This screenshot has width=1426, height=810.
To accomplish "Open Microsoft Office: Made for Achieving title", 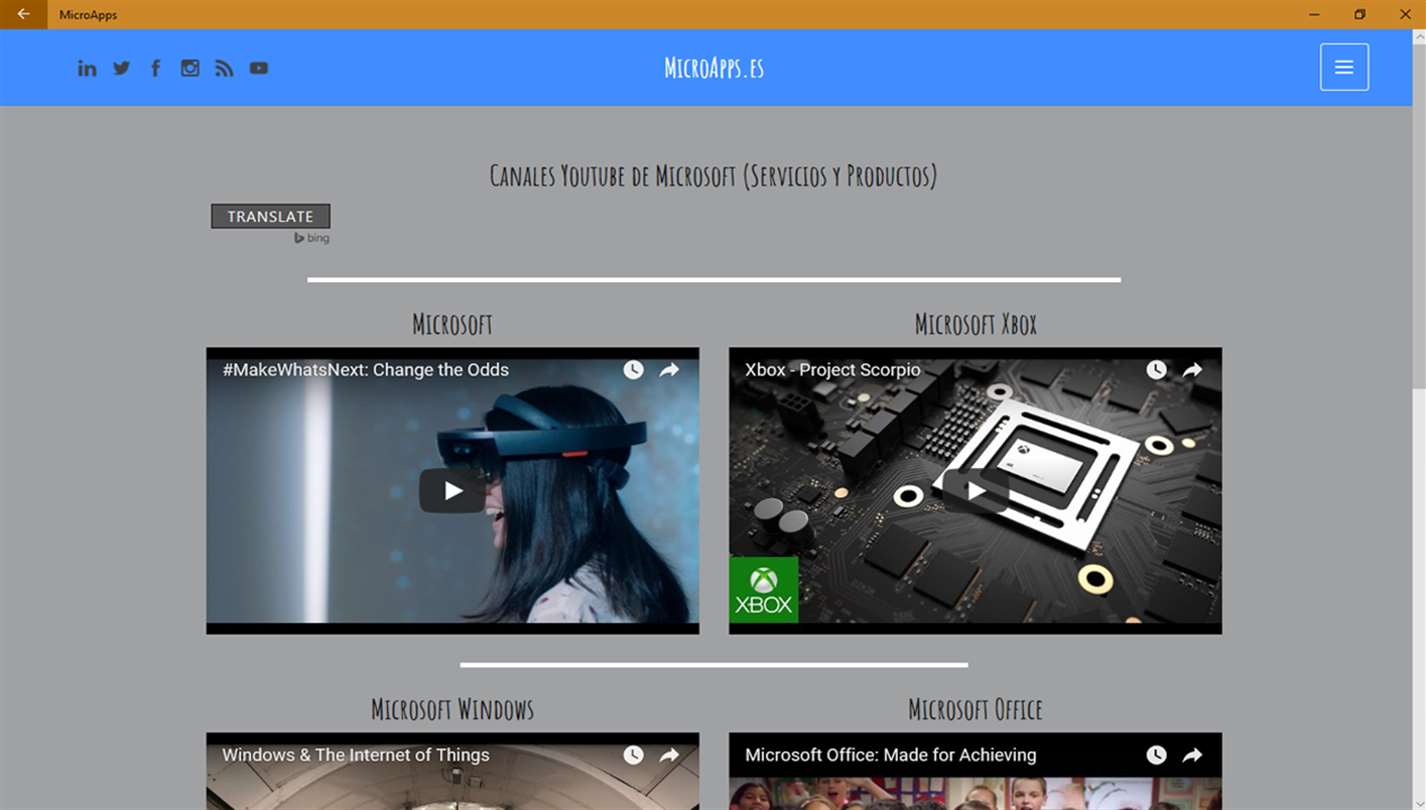I will pos(891,755).
